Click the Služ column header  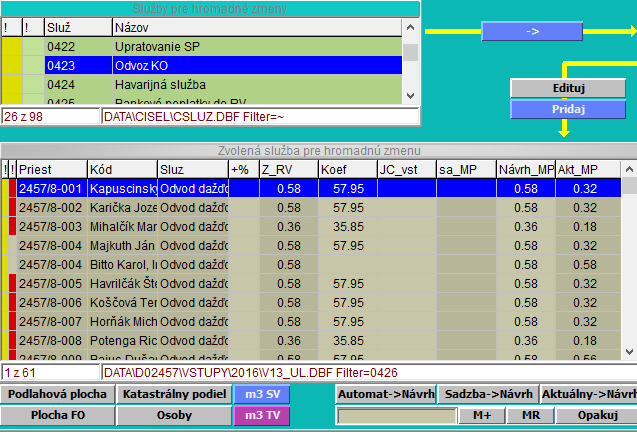[78, 28]
